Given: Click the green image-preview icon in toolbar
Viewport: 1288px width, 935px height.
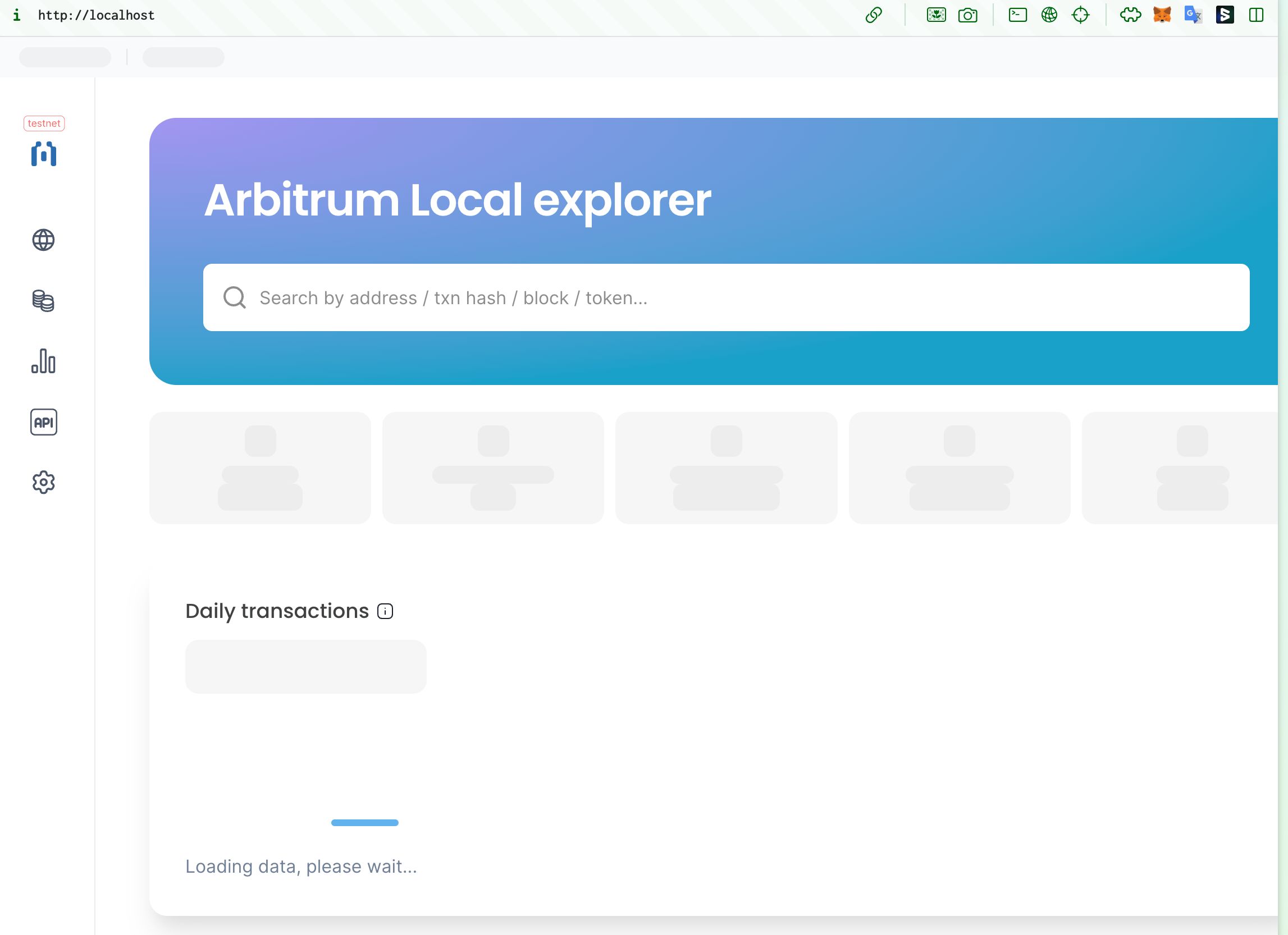Looking at the screenshot, I should click(937, 15).
